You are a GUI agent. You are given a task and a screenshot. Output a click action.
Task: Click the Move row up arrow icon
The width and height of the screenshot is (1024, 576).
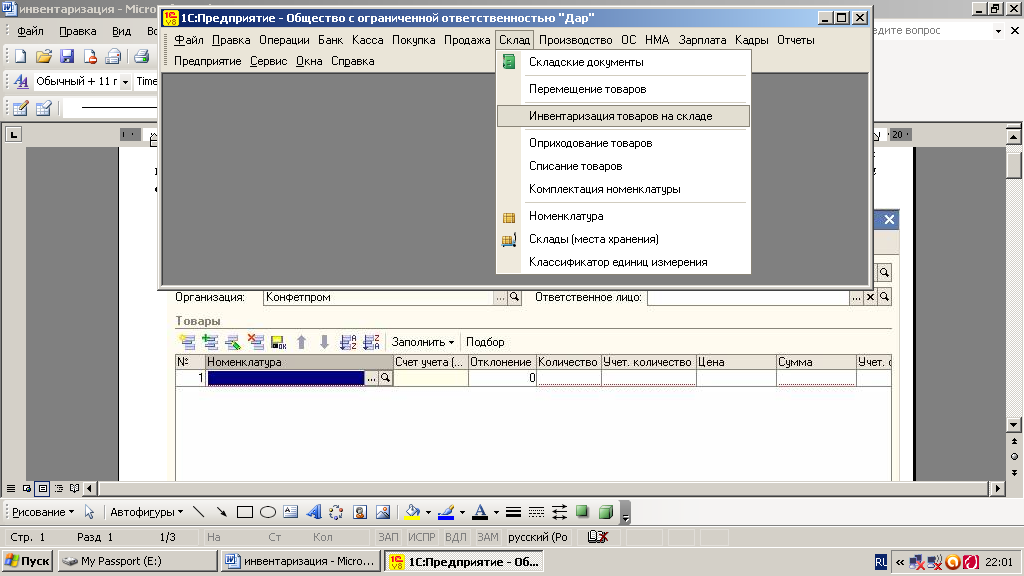click(302, 342)
